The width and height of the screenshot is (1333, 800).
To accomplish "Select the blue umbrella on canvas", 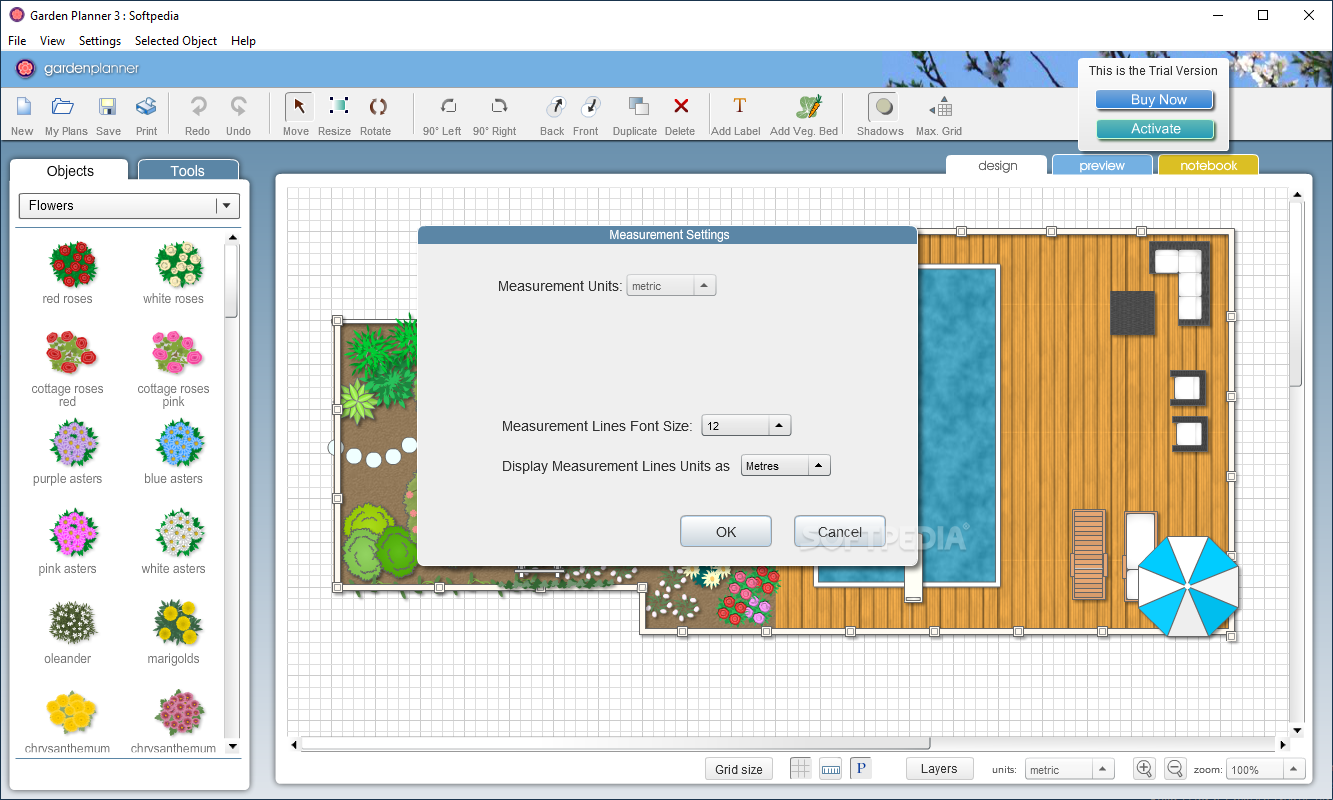I will pyautogui.click(x=1189, y=586).
